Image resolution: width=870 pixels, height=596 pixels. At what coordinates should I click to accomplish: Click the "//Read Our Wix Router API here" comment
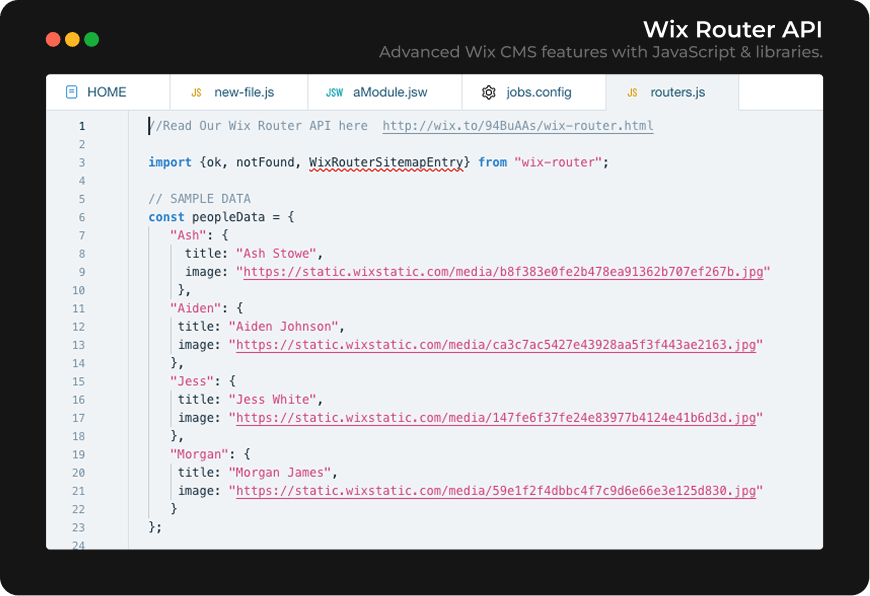(x=258, y=126)
